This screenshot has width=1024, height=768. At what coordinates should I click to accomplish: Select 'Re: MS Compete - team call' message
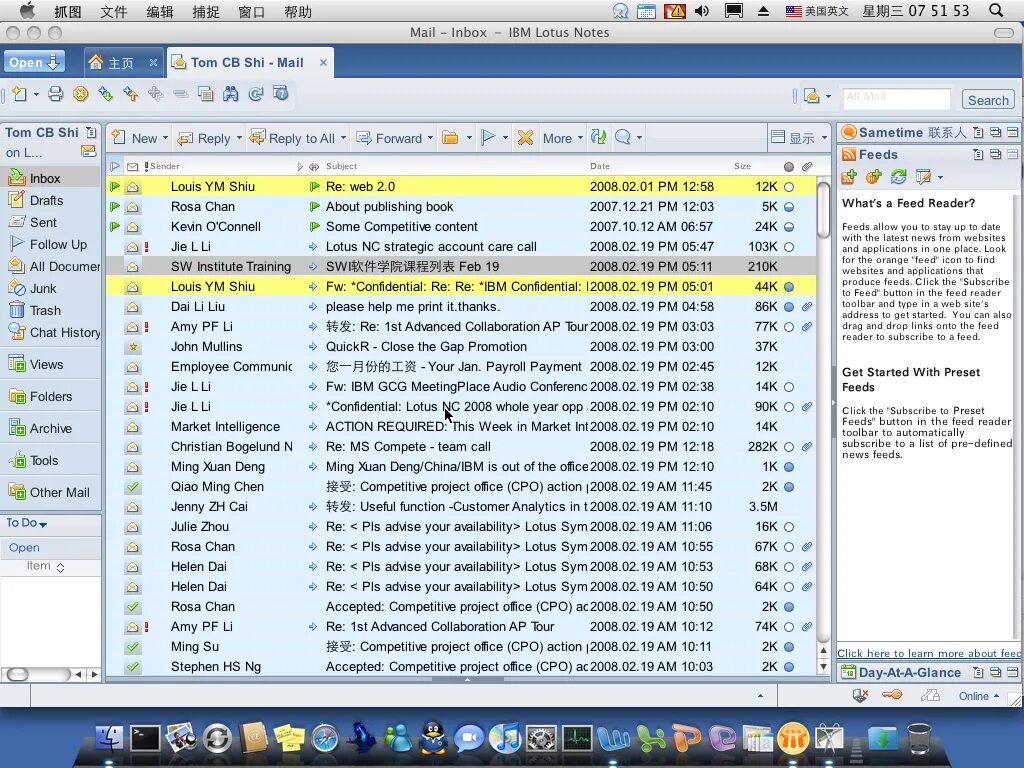click(461, 447)
